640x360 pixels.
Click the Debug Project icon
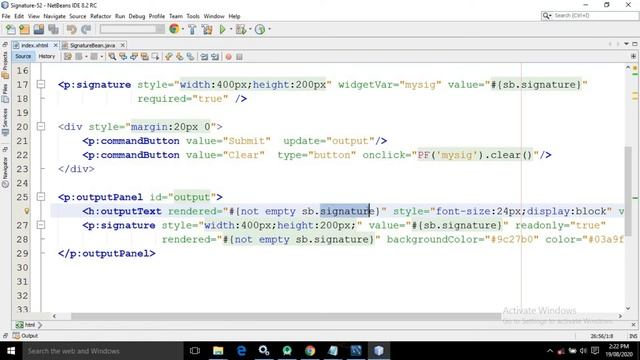tap(240, 29)
